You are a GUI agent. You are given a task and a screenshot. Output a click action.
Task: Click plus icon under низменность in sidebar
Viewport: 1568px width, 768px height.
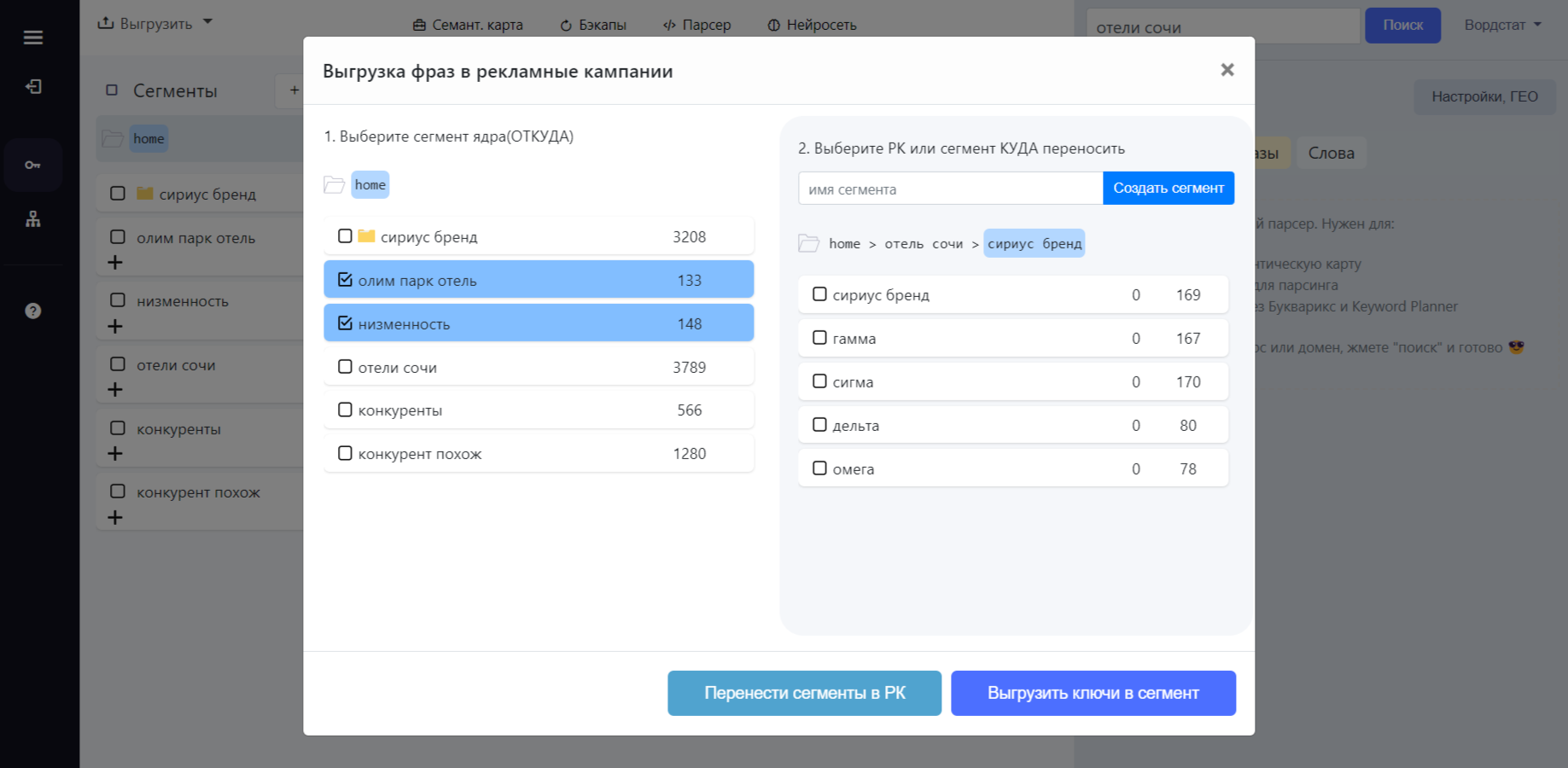coord(115,326)
